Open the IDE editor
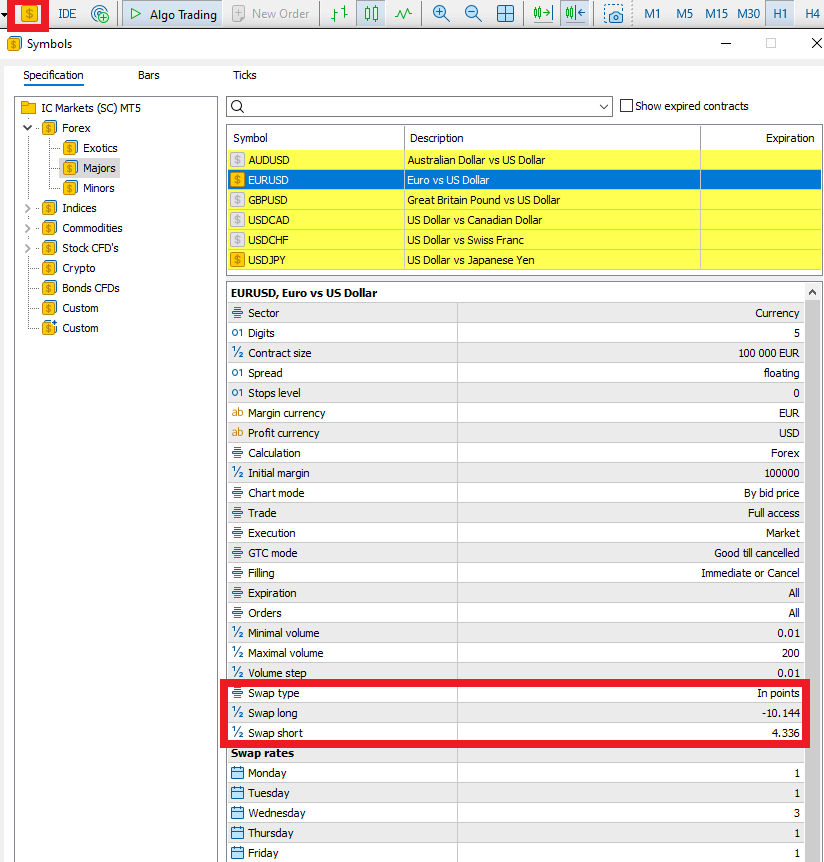The width and height of the screenshot is (824, 862). point(67,14)
